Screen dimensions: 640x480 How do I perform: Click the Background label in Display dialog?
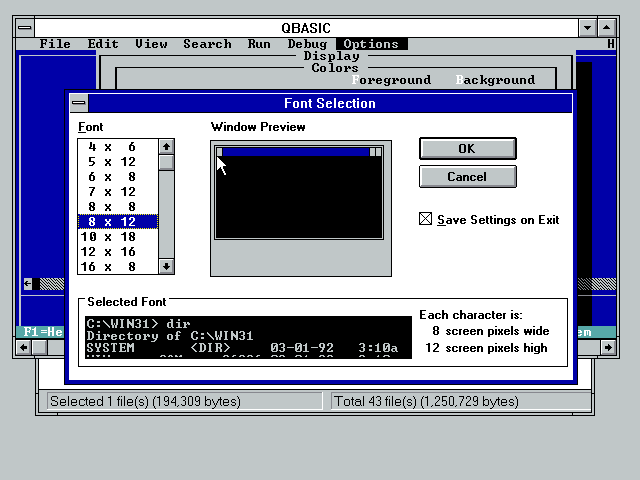tap(496, 80)
